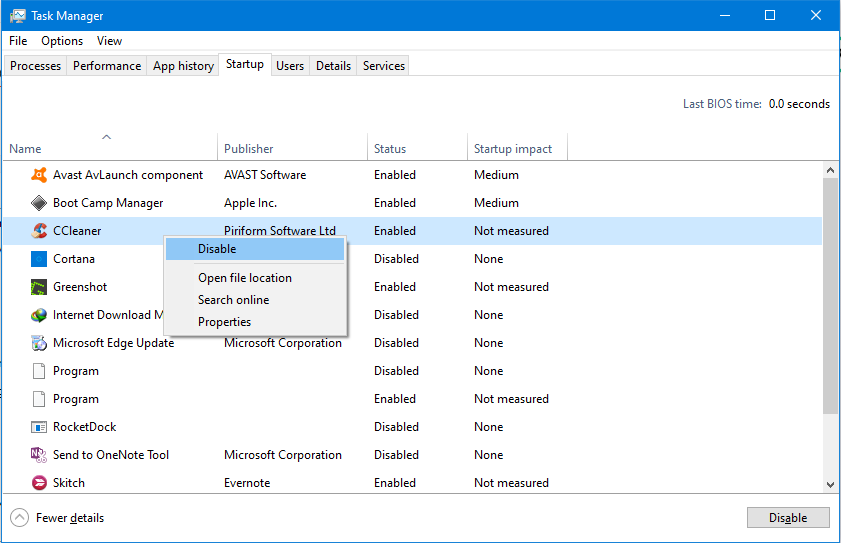Click the Piriform Software Ltd publisher cell
The height and width of the screenshot is (543, 841).
point(280,230)
